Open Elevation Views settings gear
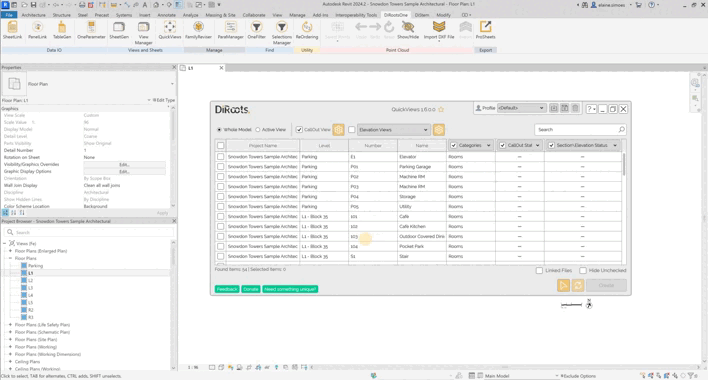Viewport: 708px width, 380px height. (438, 130)
